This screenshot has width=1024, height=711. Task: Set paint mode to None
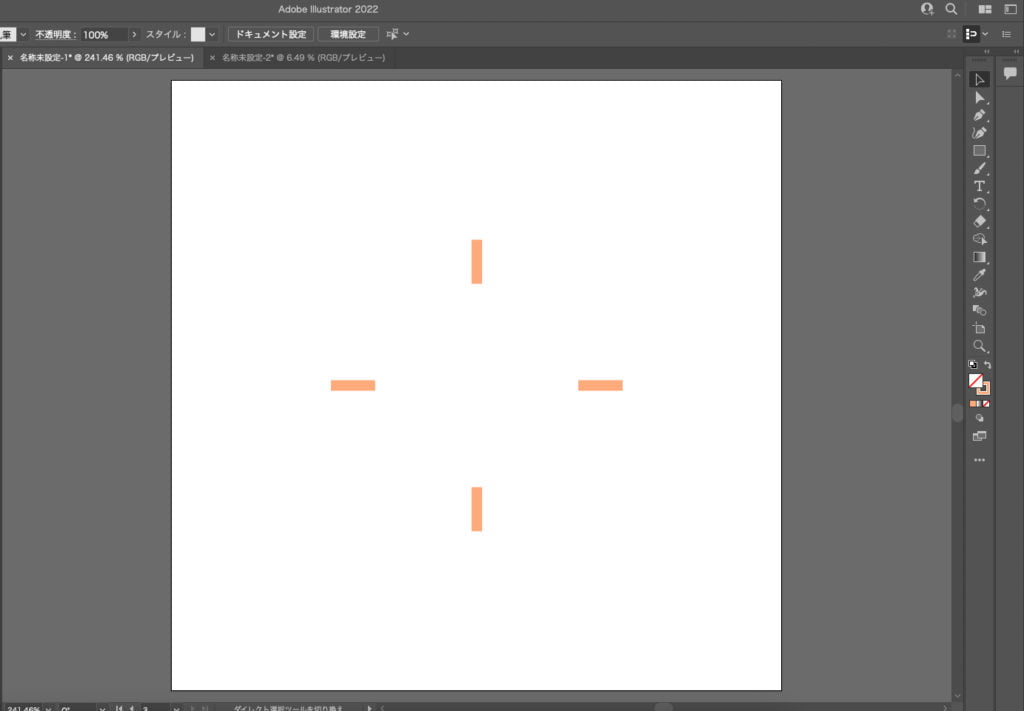coord(987,404)
